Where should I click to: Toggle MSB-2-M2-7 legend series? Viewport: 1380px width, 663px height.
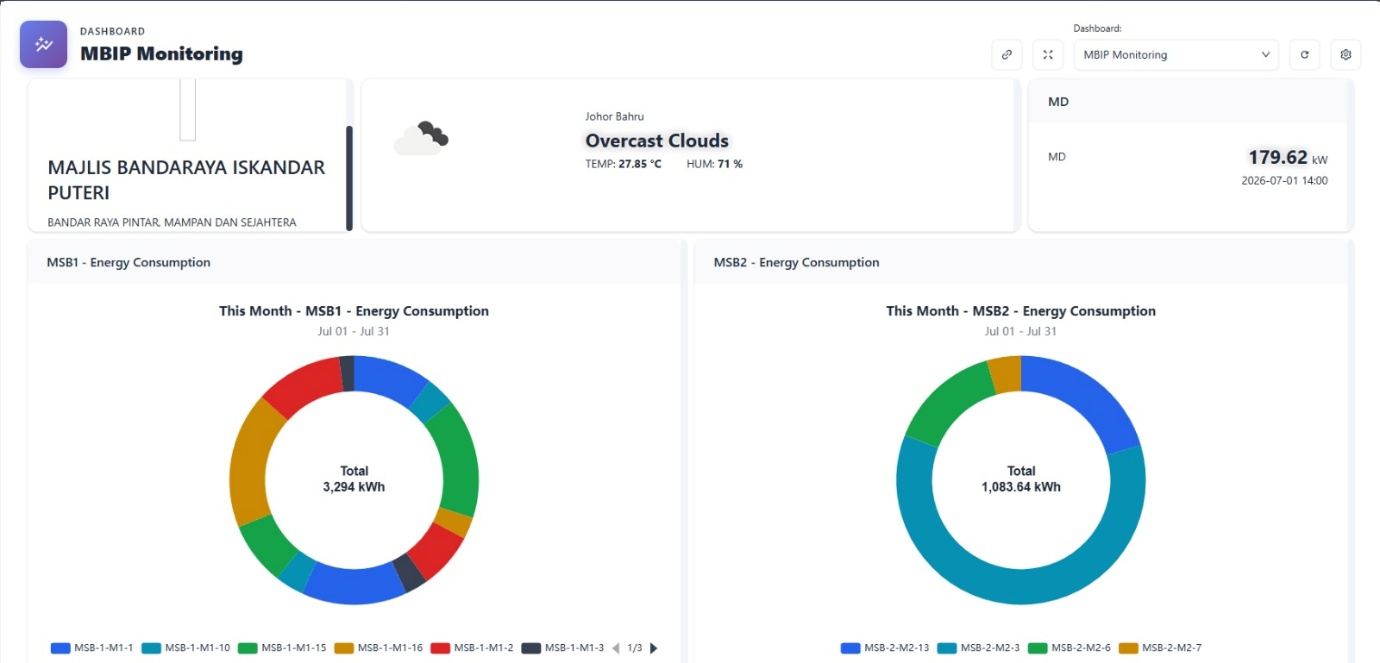pyautogui.click(x=1160, y=648)
